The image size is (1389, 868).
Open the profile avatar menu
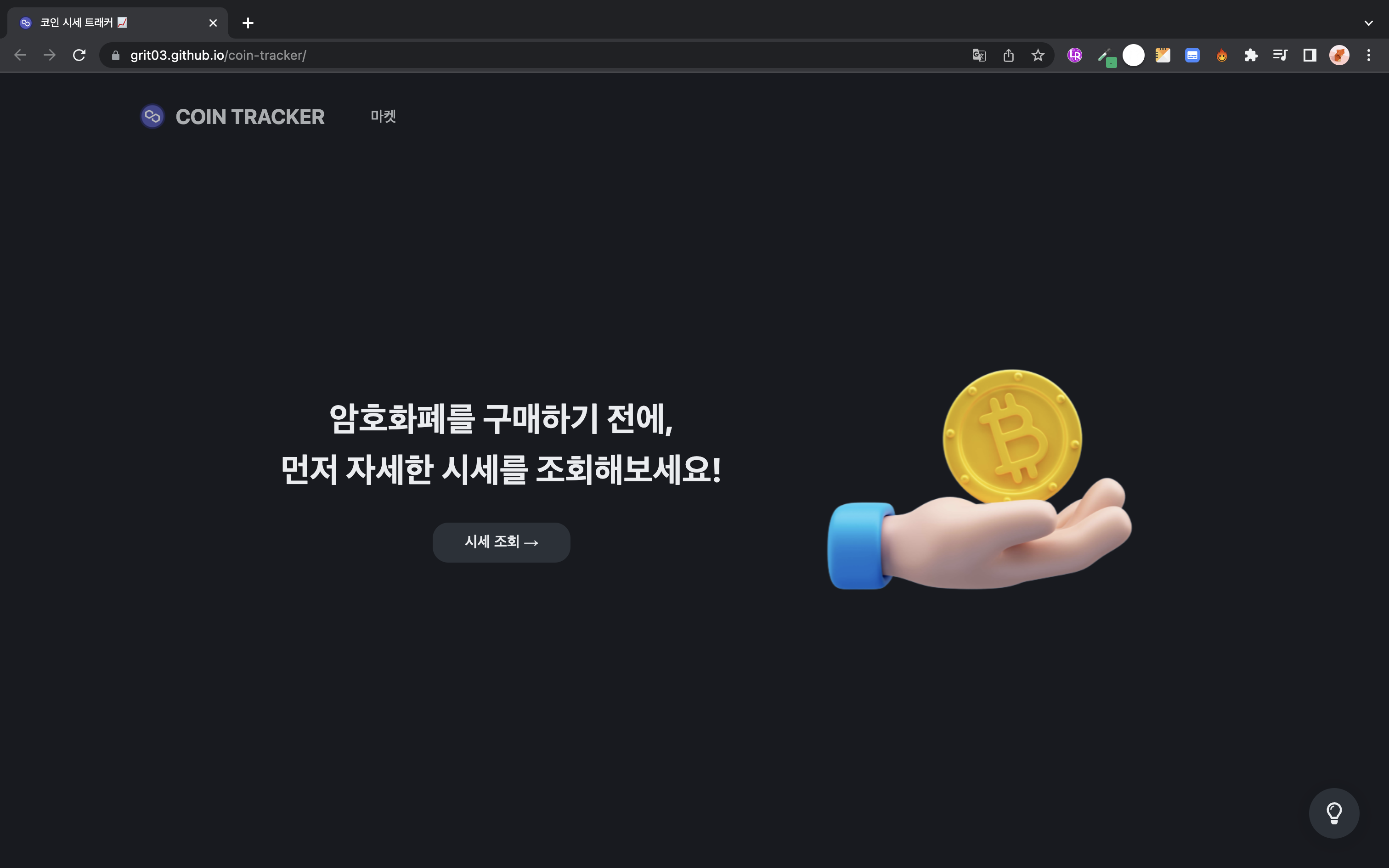(x=1339, y=55)
